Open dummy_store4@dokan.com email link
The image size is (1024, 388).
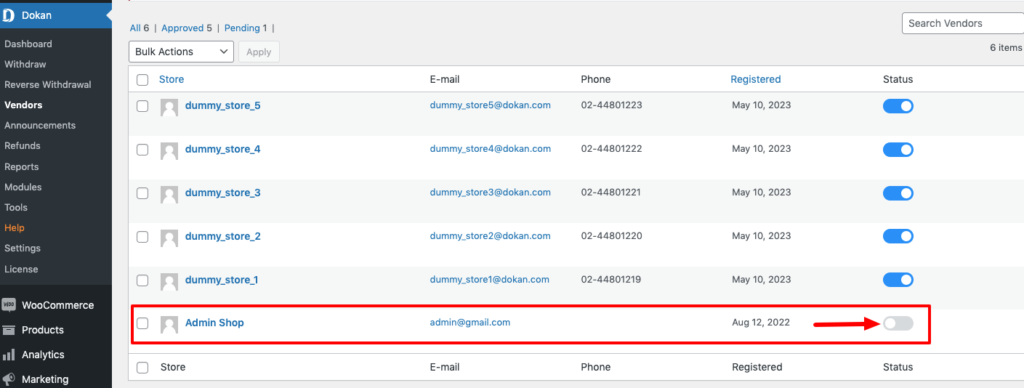click(x=490, y=148)
